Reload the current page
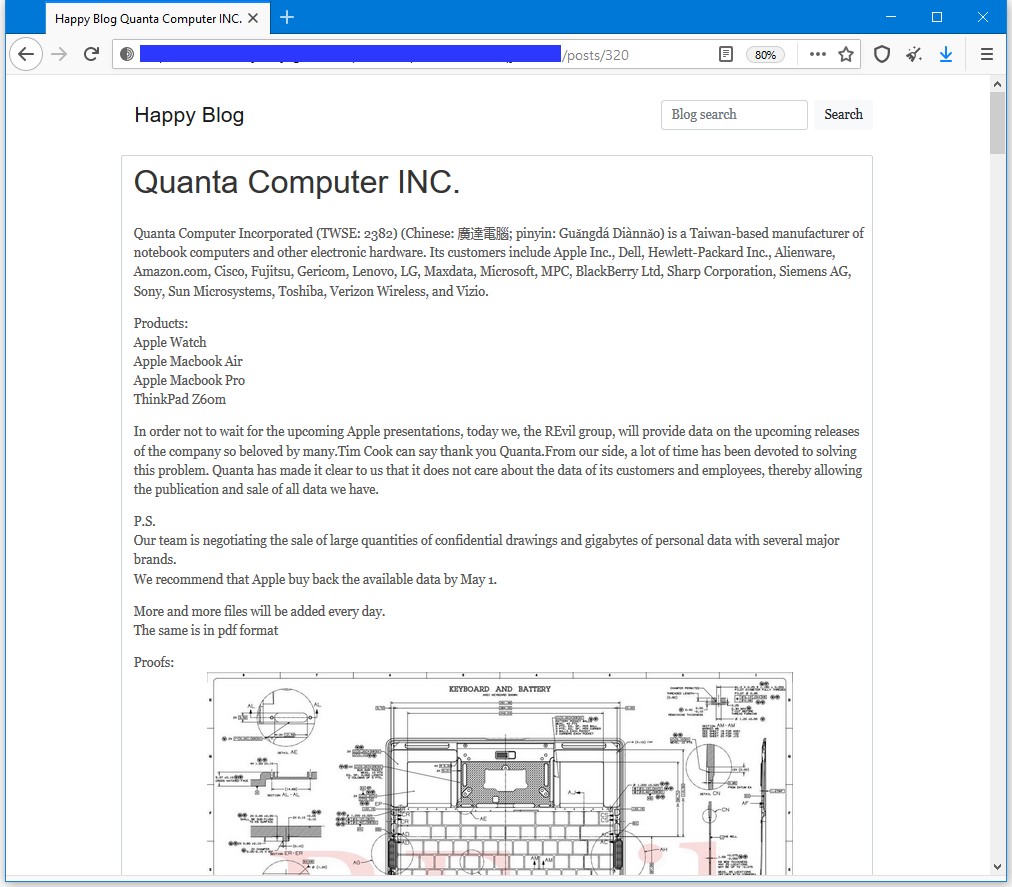The image size is (1012, 887). coord(91,54)
